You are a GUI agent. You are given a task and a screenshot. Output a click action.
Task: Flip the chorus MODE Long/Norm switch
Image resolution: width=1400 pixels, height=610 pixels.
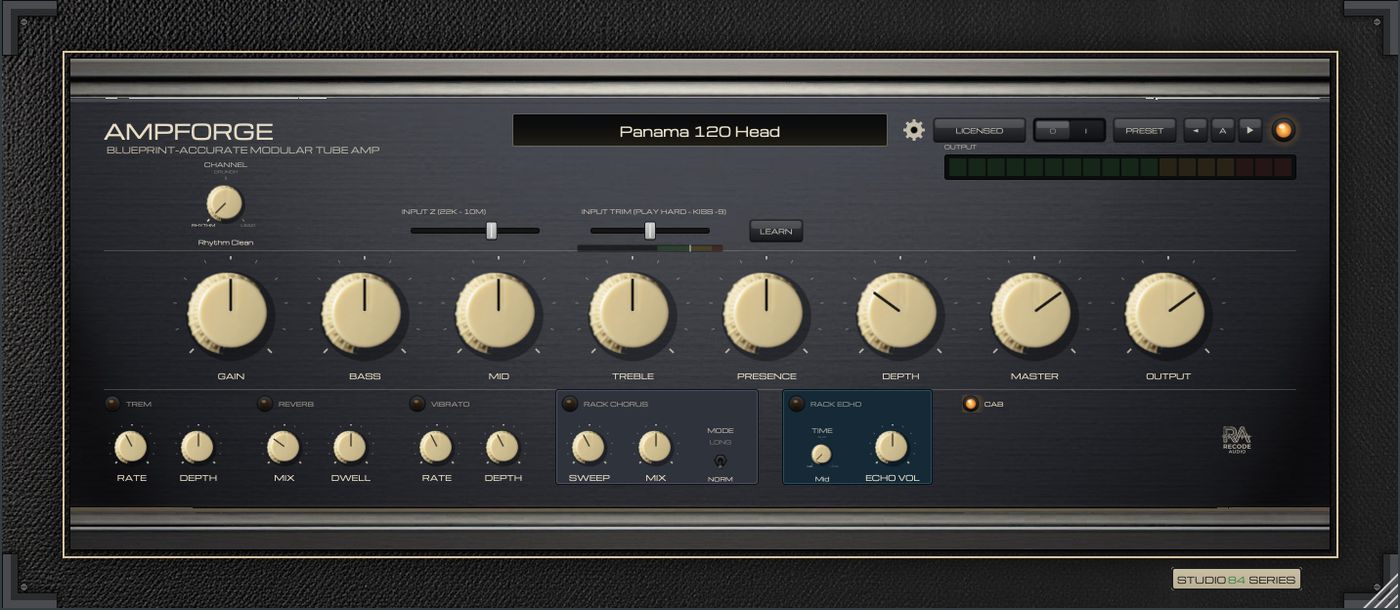tap(720, 461)
